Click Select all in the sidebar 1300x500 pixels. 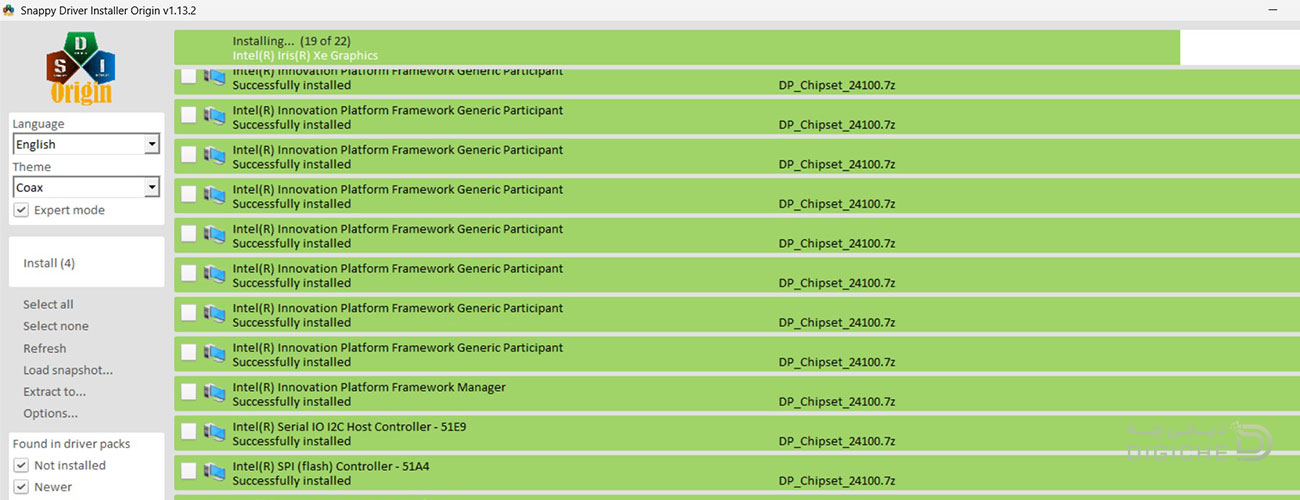coord(48,304)
